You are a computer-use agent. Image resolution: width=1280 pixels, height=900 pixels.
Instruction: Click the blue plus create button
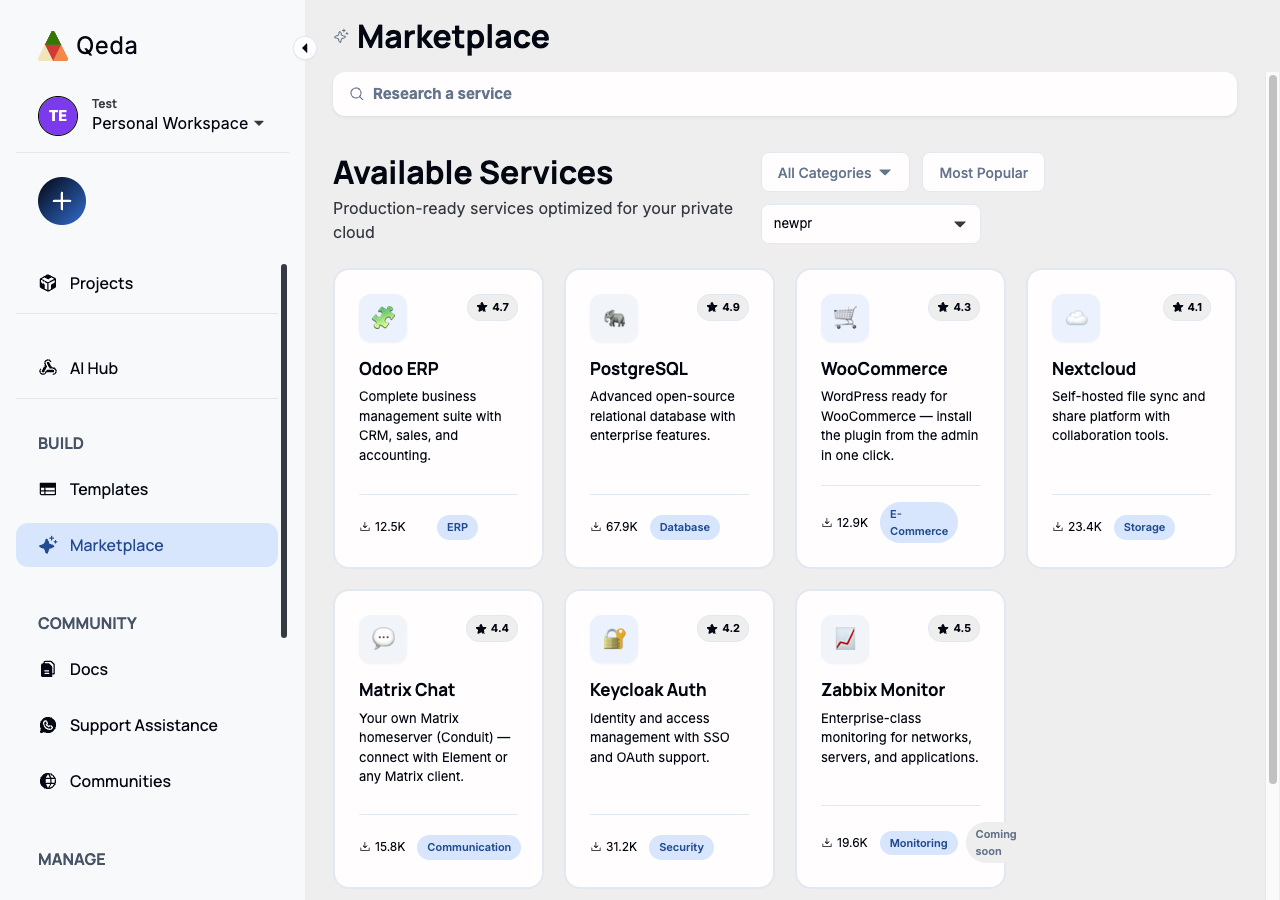[62, 201]
